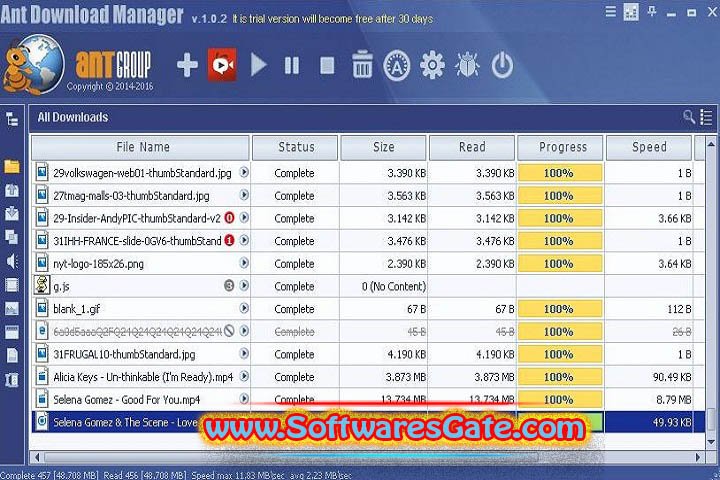
Task: Select blank_1.gif file row
Action: [368, 309]
